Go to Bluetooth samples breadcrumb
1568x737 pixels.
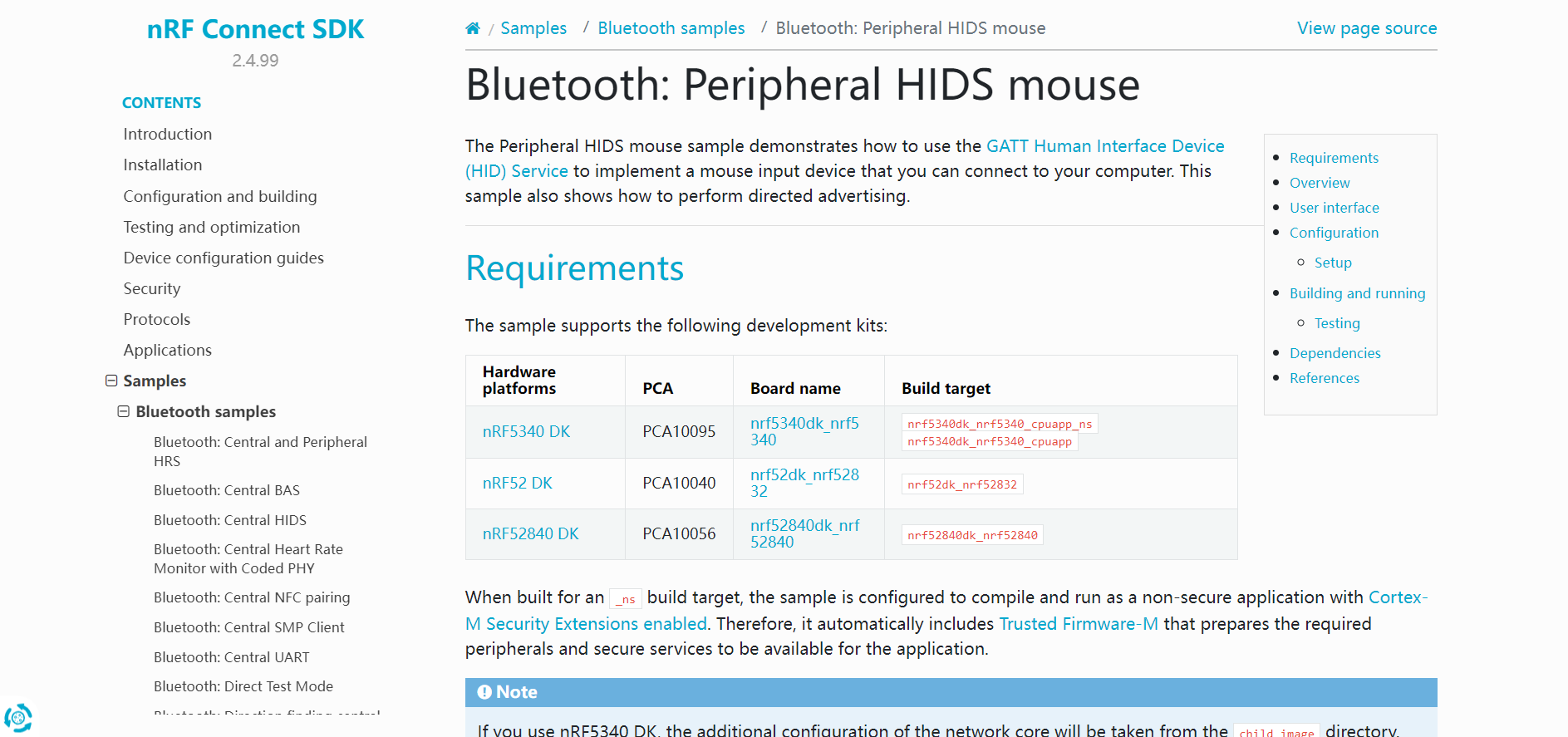[671, 28]
